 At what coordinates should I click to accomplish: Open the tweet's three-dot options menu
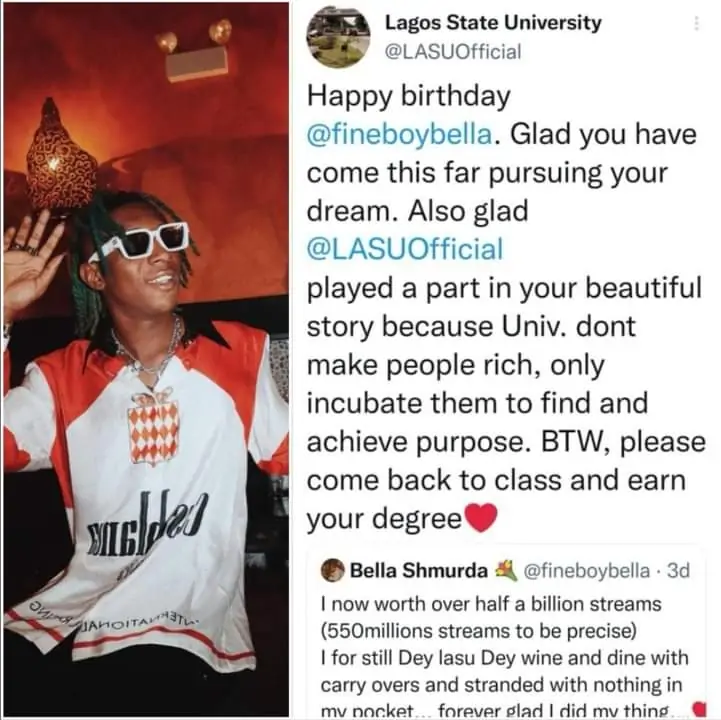697,23
